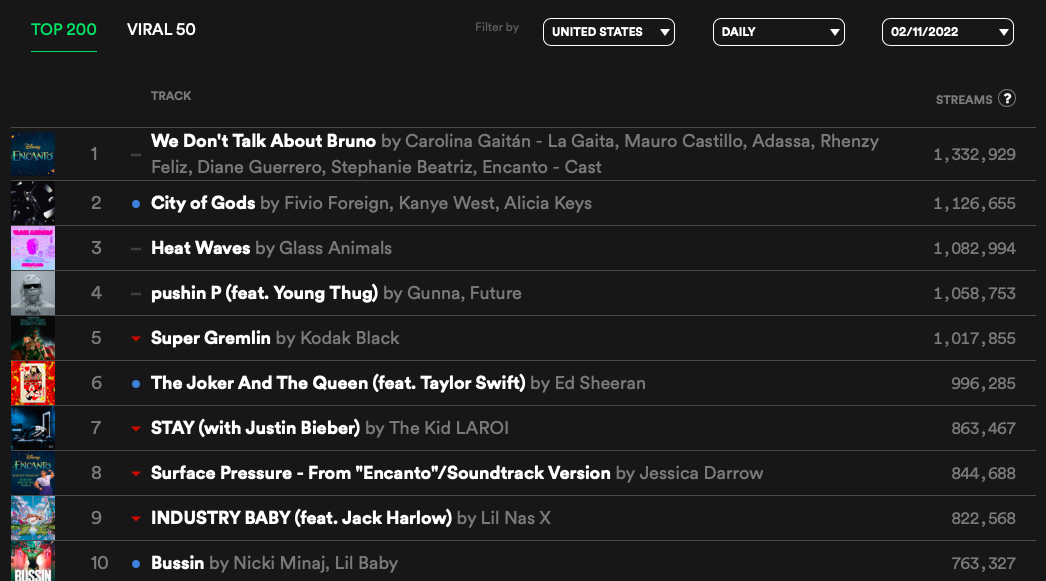Viewport: 1046px width, 581px height.
Task: Select the Surface Pressure track title
Action: pyautogui.click(x=380, y=473)
